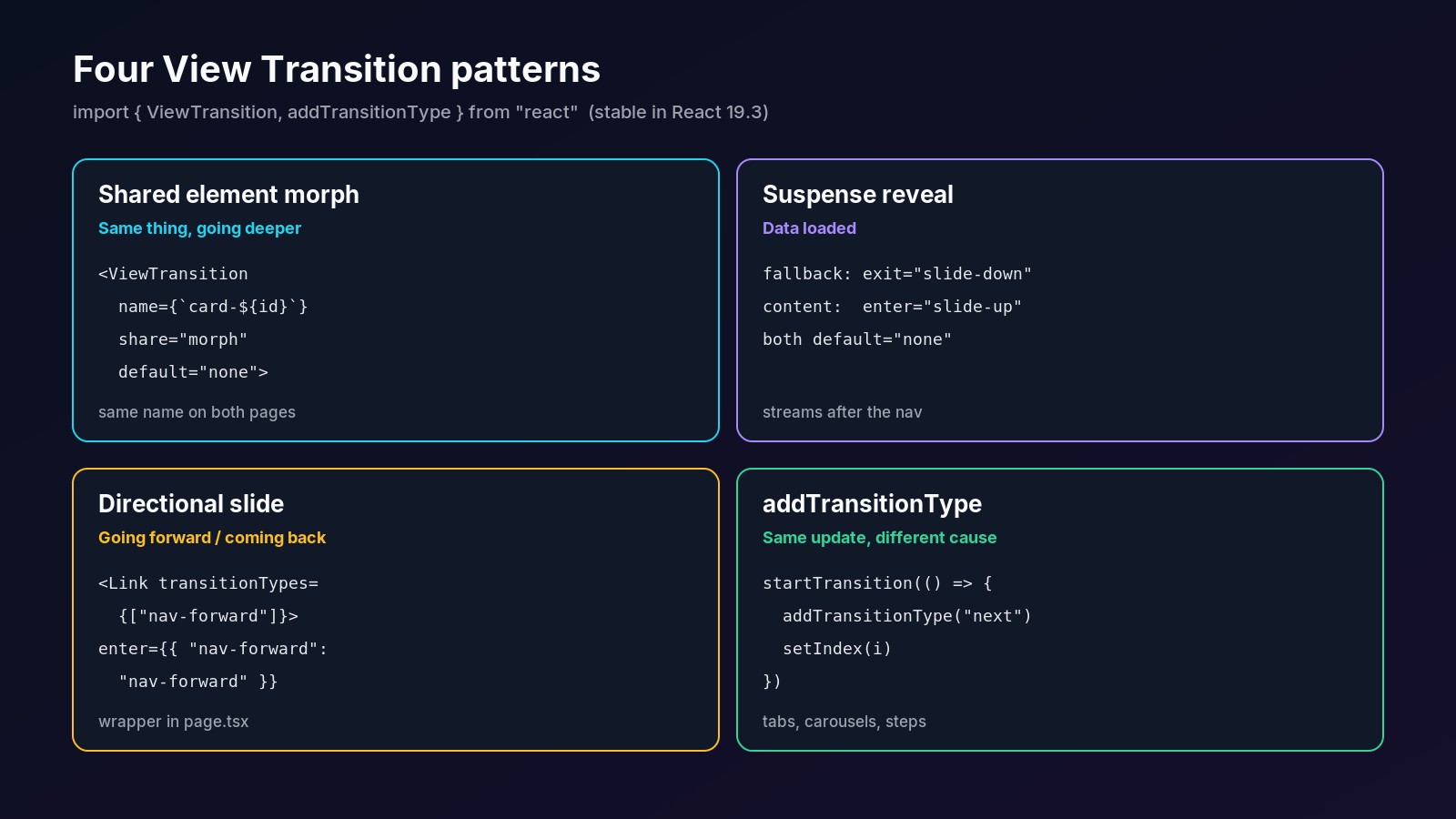The image size is (1456, 819).
Task: Click the 'name={`card-${id}`}' code line
Action: tap(213, 307)
